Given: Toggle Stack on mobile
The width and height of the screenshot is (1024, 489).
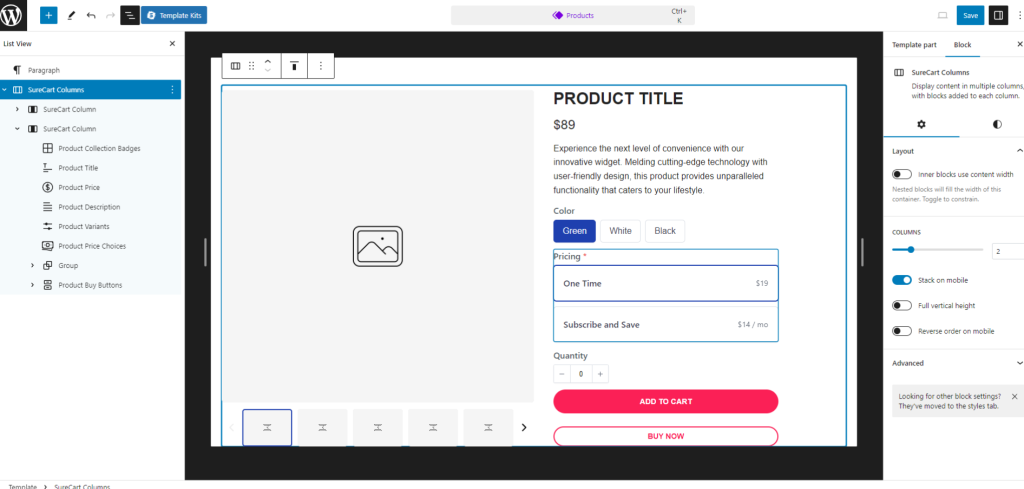Looking at the screenshot, I should (x=902, y=280).
